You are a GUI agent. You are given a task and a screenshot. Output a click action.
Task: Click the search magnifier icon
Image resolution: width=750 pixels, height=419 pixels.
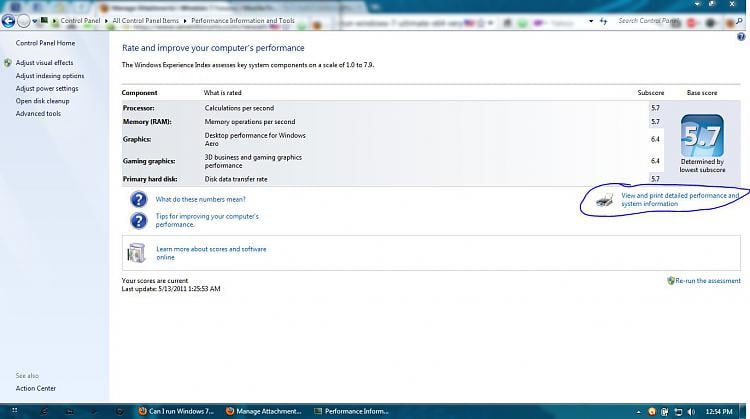739,21
